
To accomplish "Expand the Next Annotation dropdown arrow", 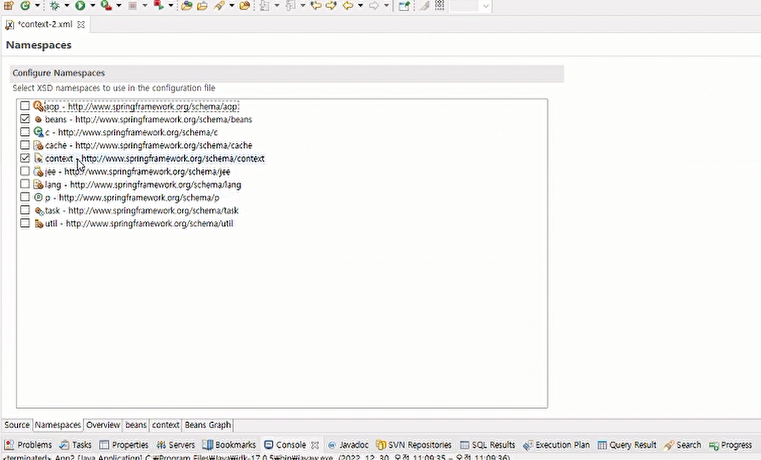I will tap(277, 6).
